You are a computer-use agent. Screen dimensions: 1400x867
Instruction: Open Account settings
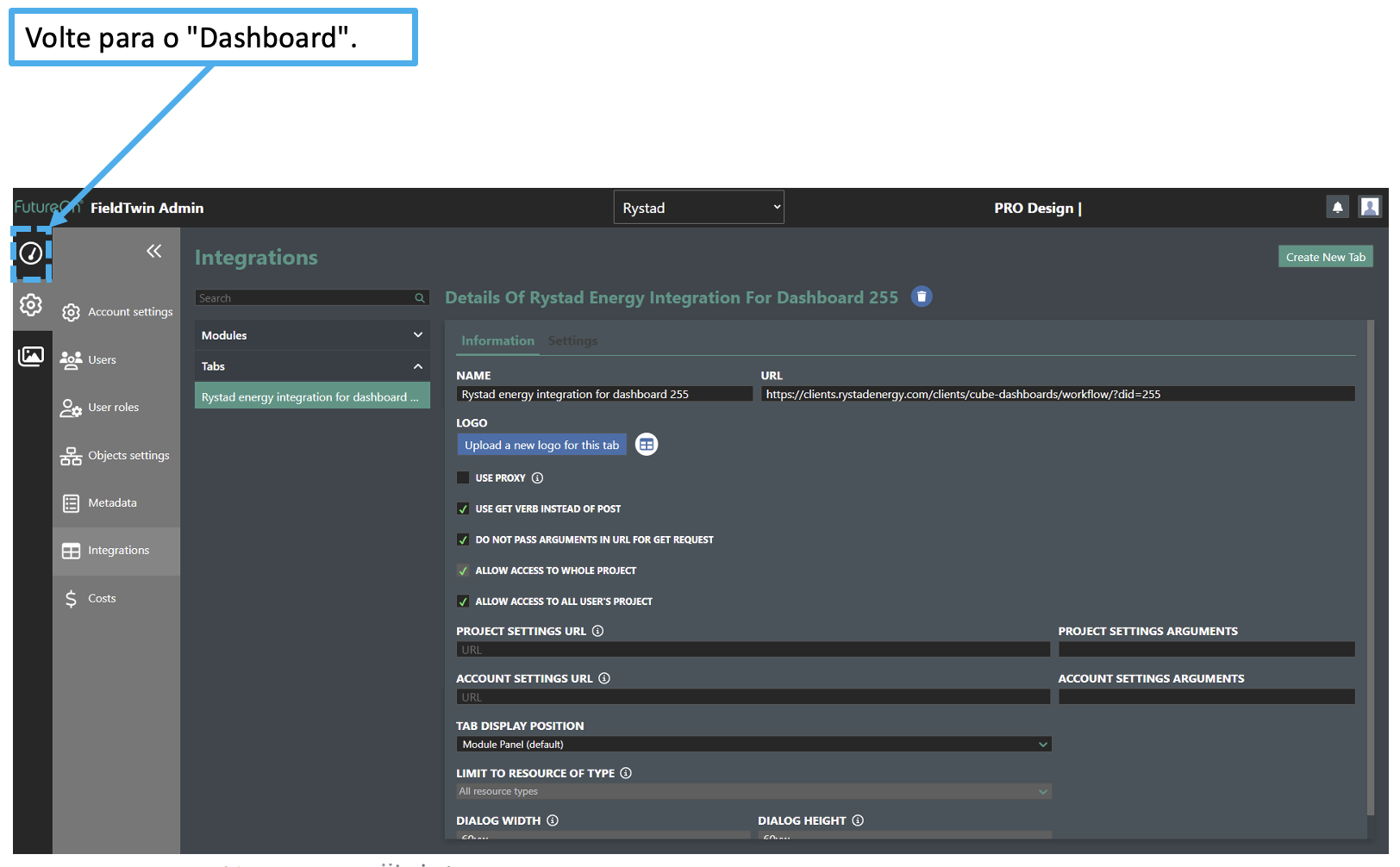(116, 312)
